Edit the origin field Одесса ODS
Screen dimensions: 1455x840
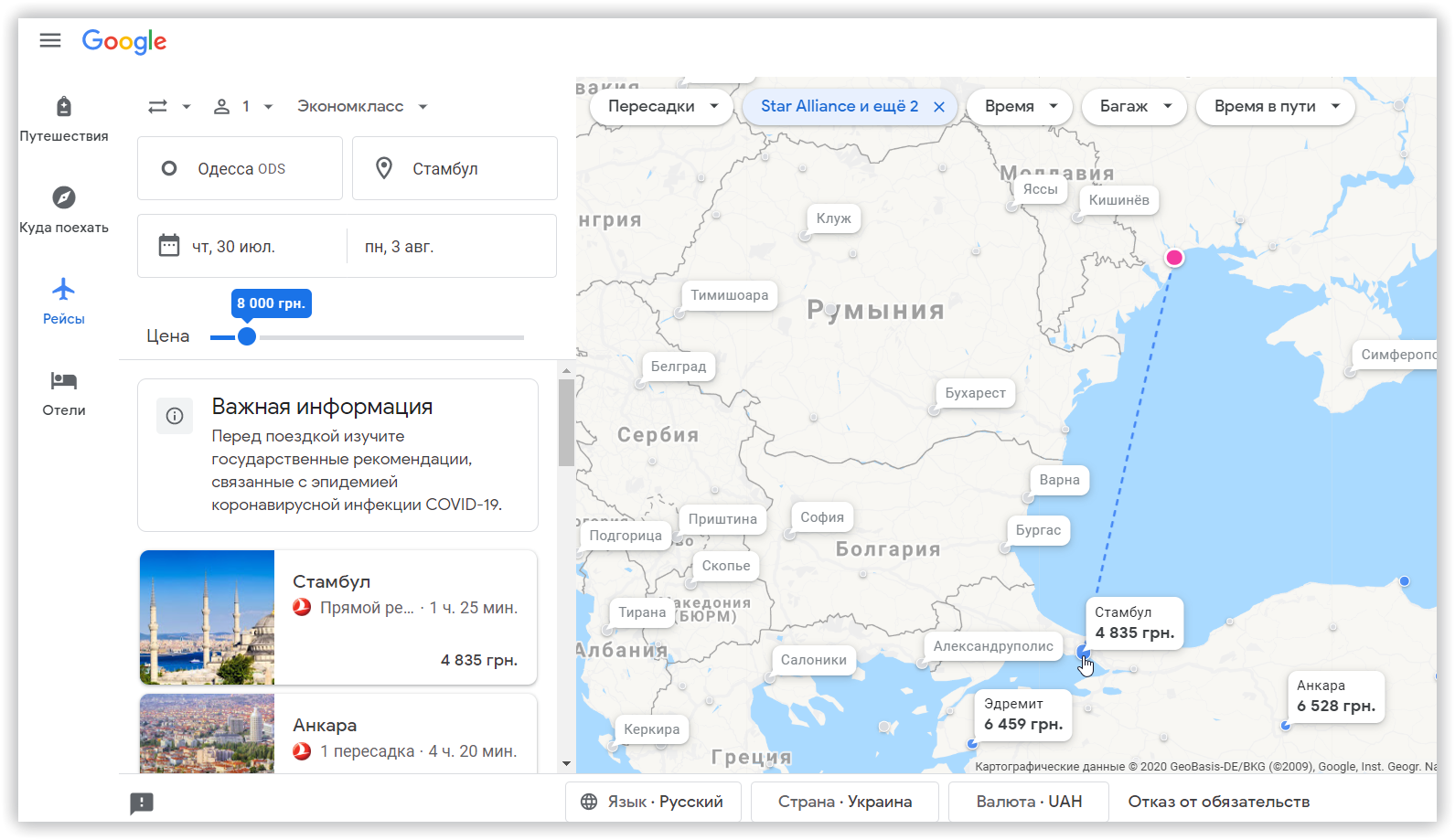240,168
